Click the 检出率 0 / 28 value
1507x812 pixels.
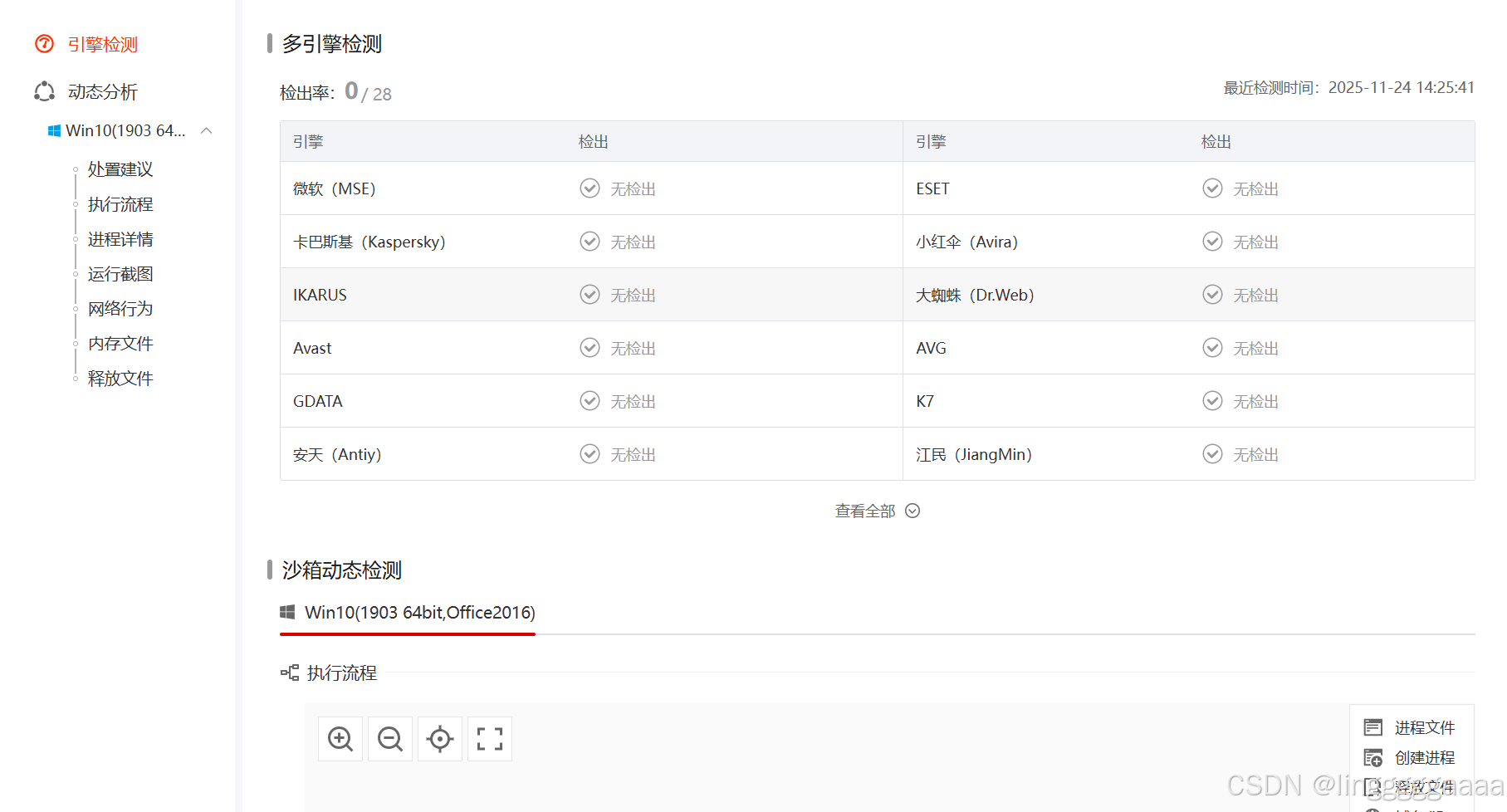coord(368,91)
